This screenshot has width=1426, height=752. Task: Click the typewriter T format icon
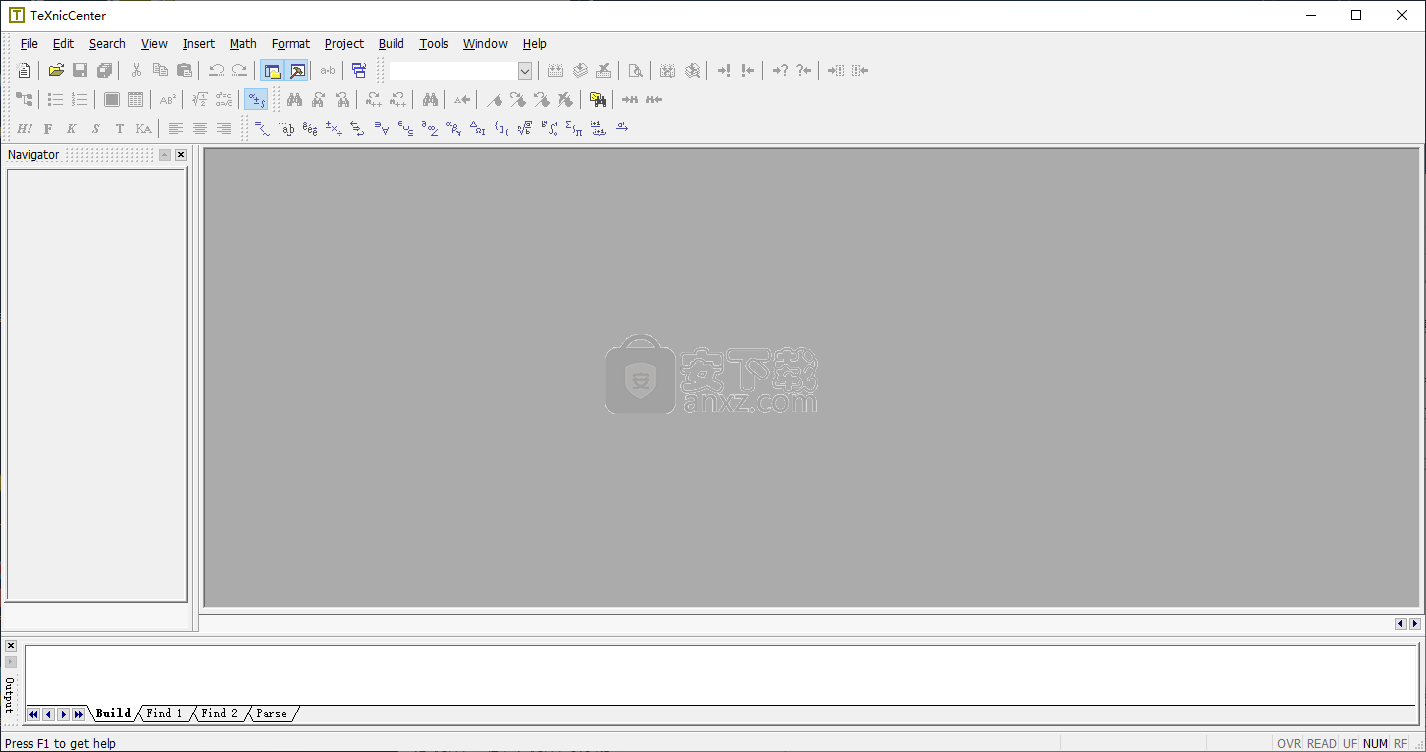click(120, 129)
